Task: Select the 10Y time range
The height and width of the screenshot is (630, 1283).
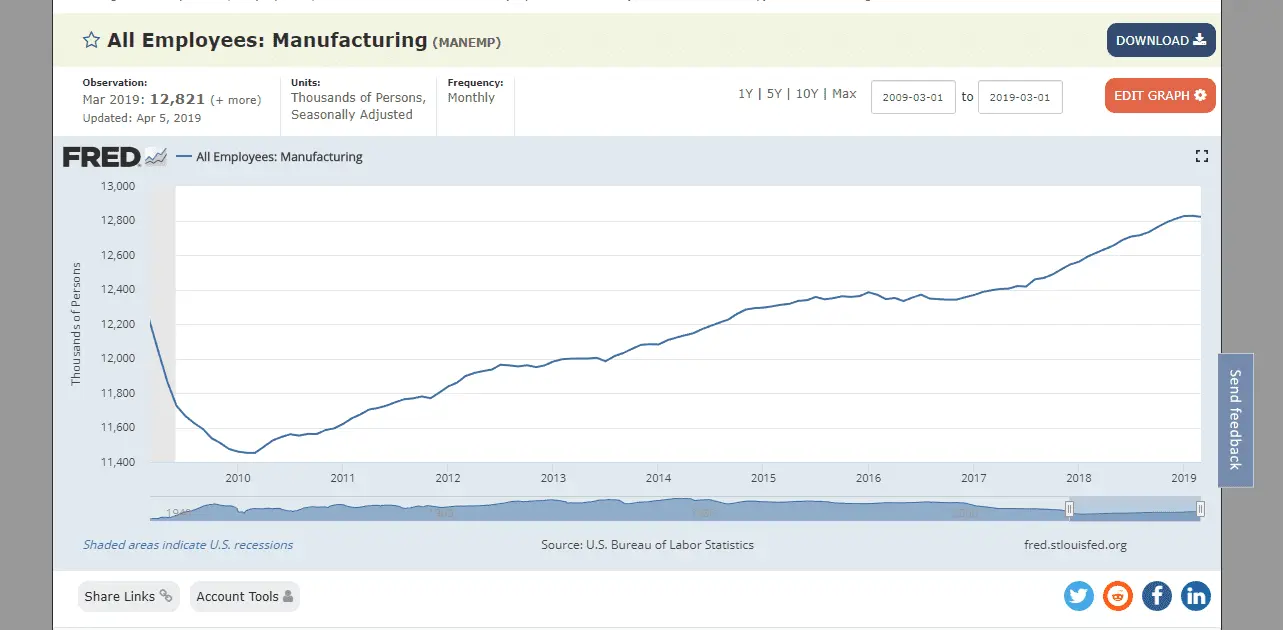Action: coord(806,94)
